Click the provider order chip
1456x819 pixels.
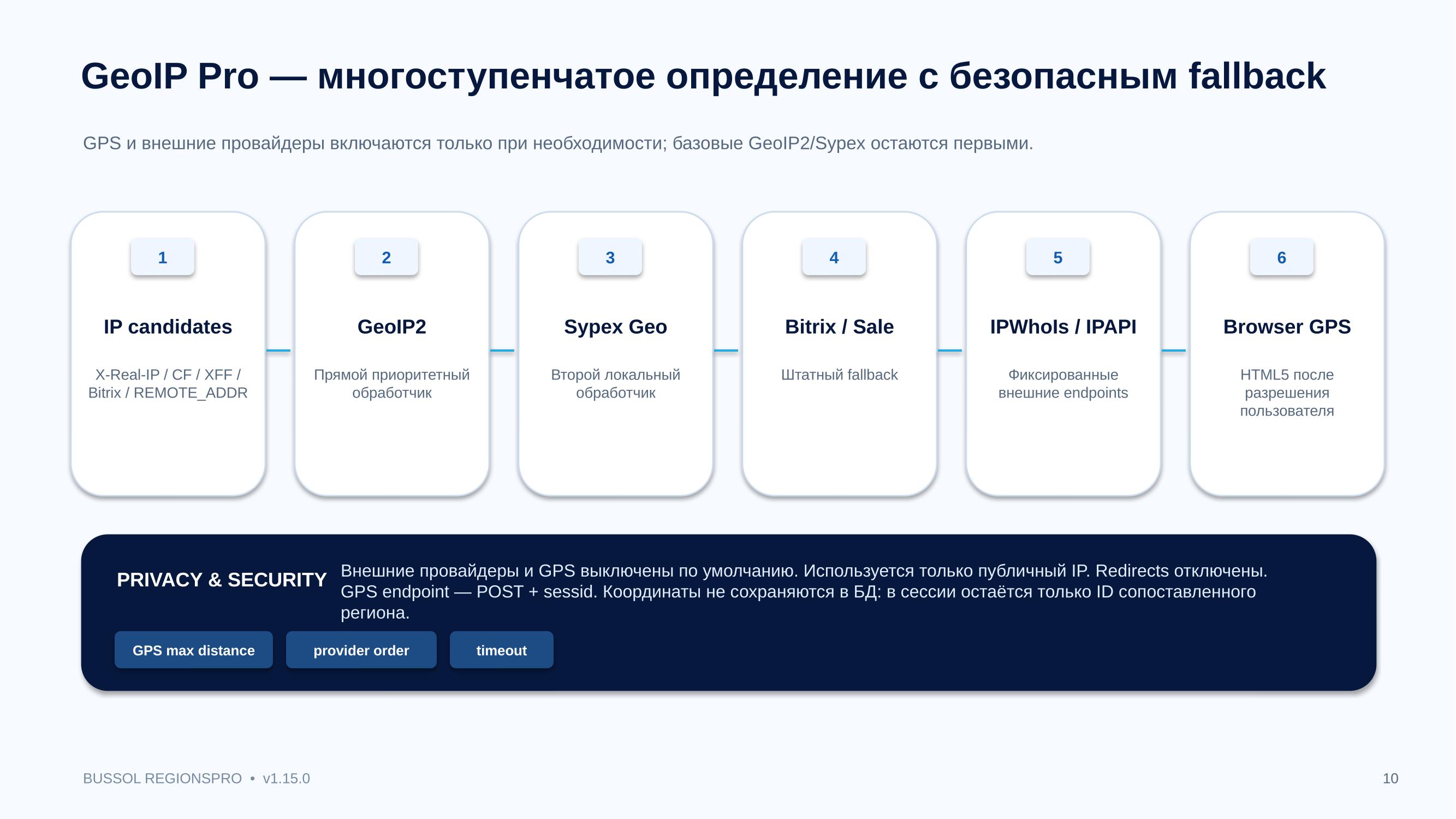tap(361, 650)
